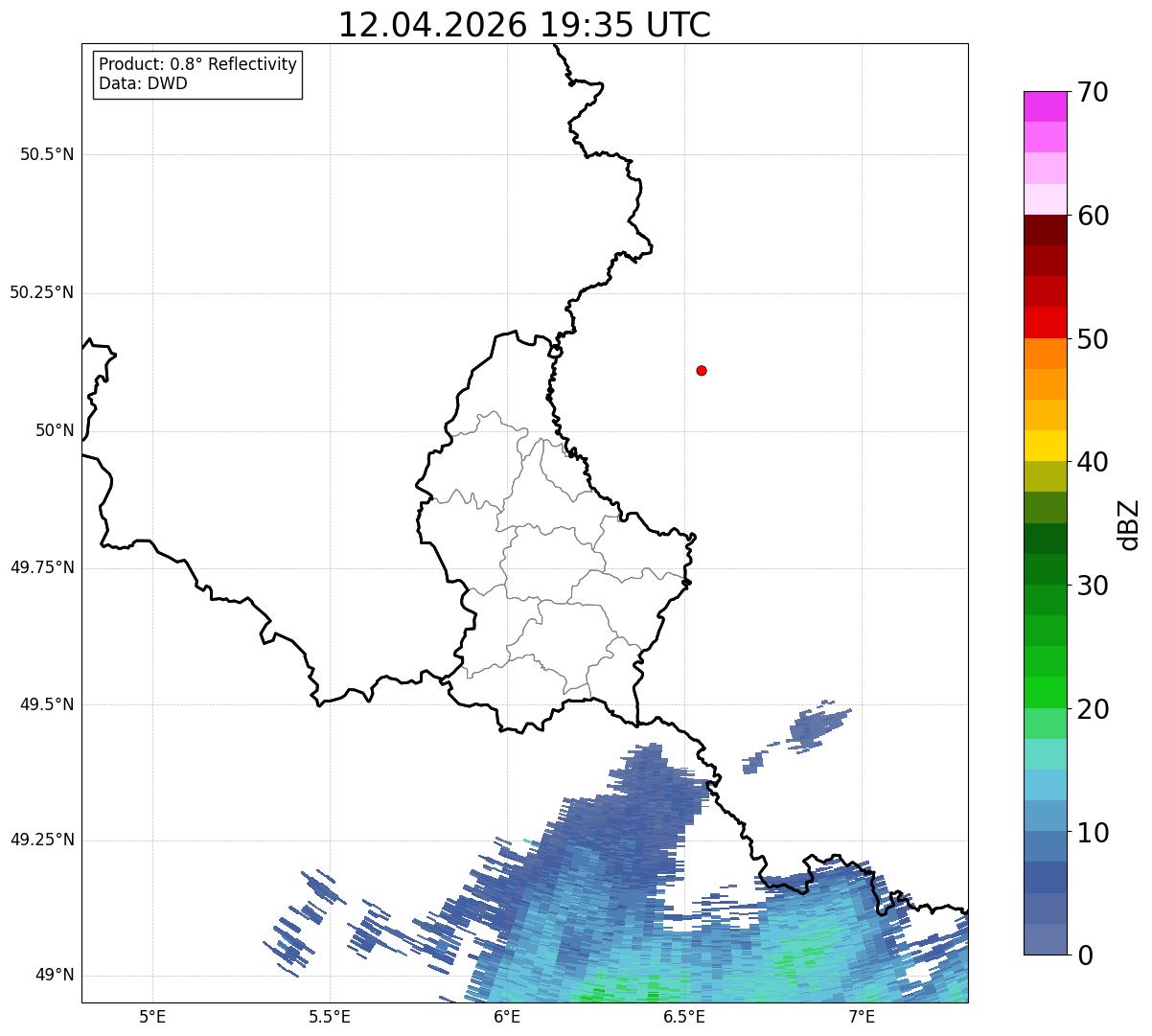Click the green echo core near bottom center
This screenshot has width=1152, height=1036.
[623, 987]
